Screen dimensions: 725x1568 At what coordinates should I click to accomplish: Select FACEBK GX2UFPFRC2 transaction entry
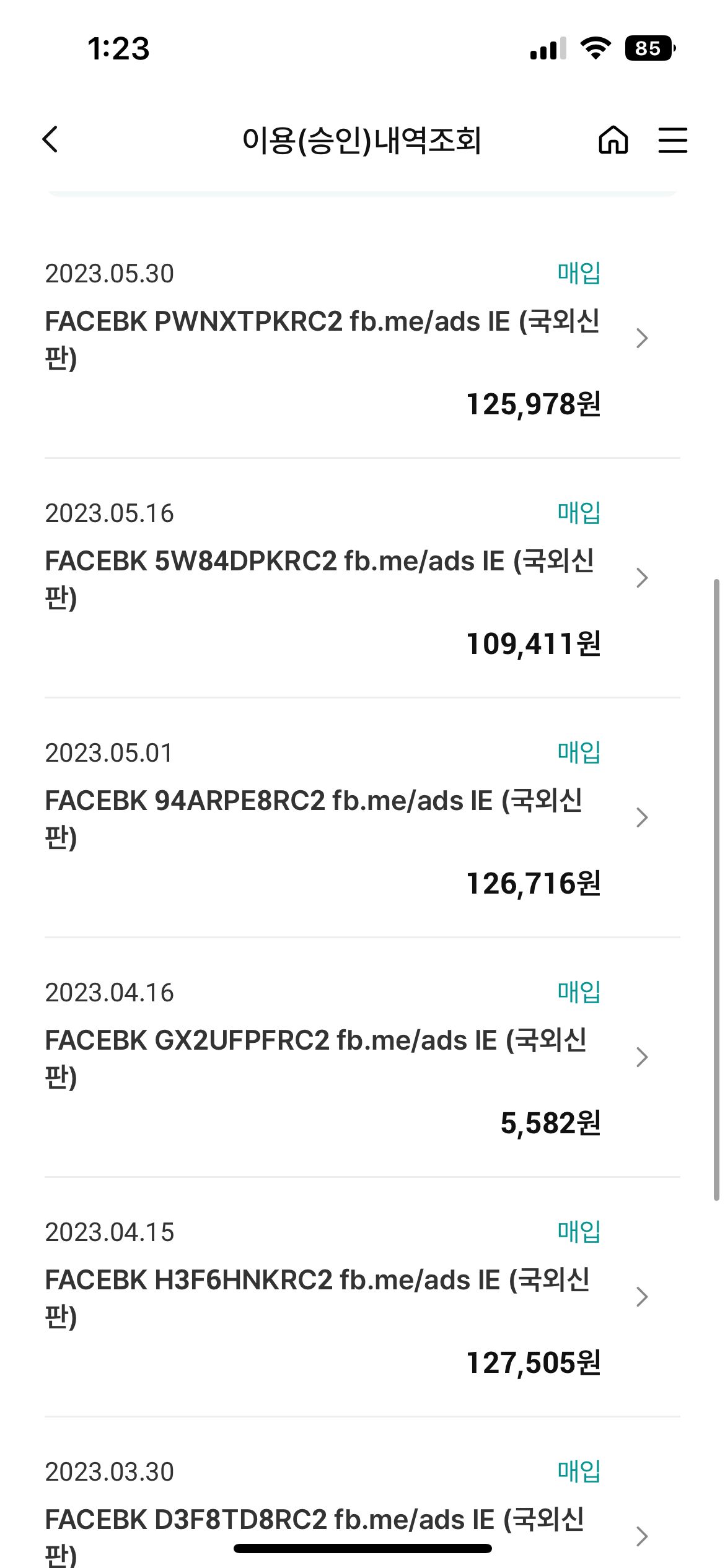(362, 1058)
